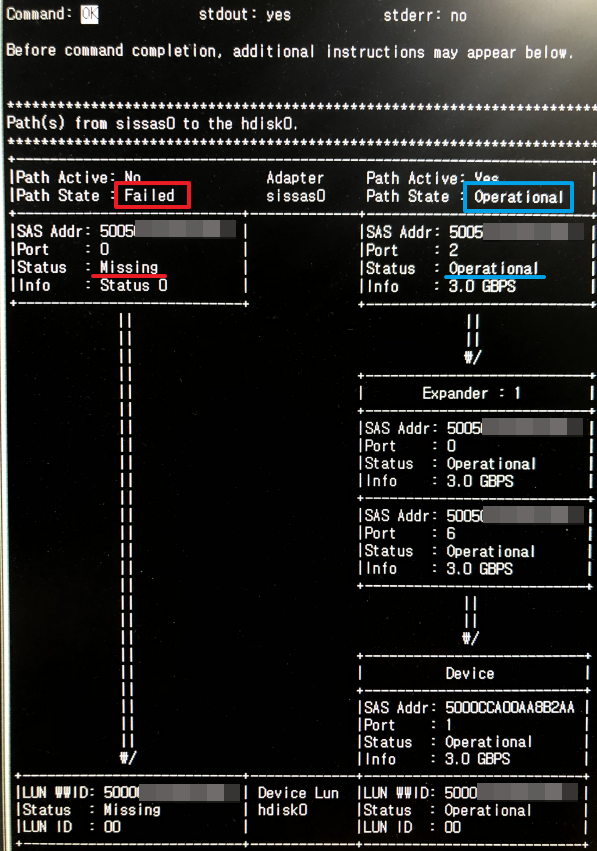597x851 pixels.
Task: Click the highlighted OK command status
Action: (x=90, y=14)
